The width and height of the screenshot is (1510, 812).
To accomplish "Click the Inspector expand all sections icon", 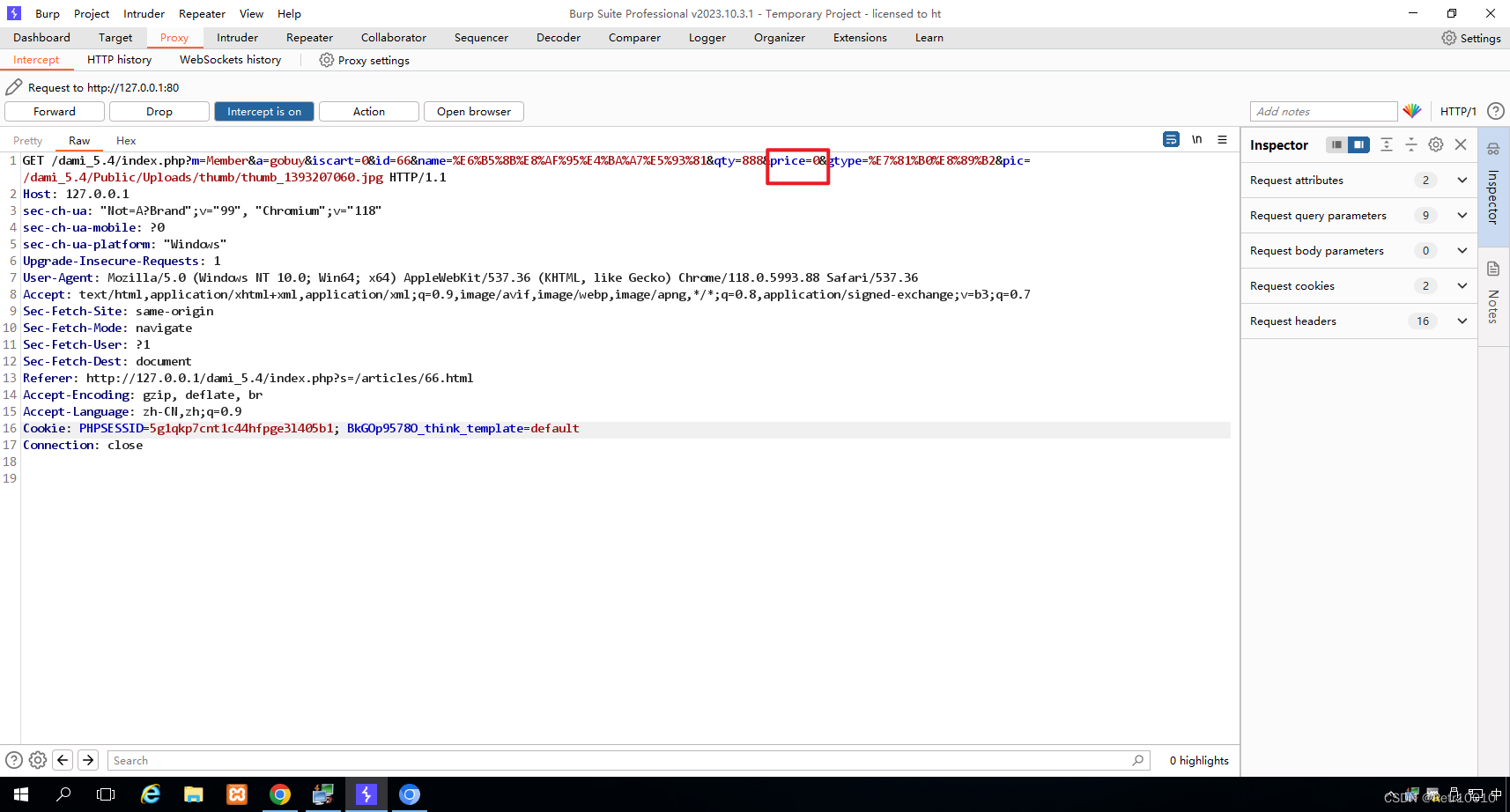I will click(x=1386, y=144).
